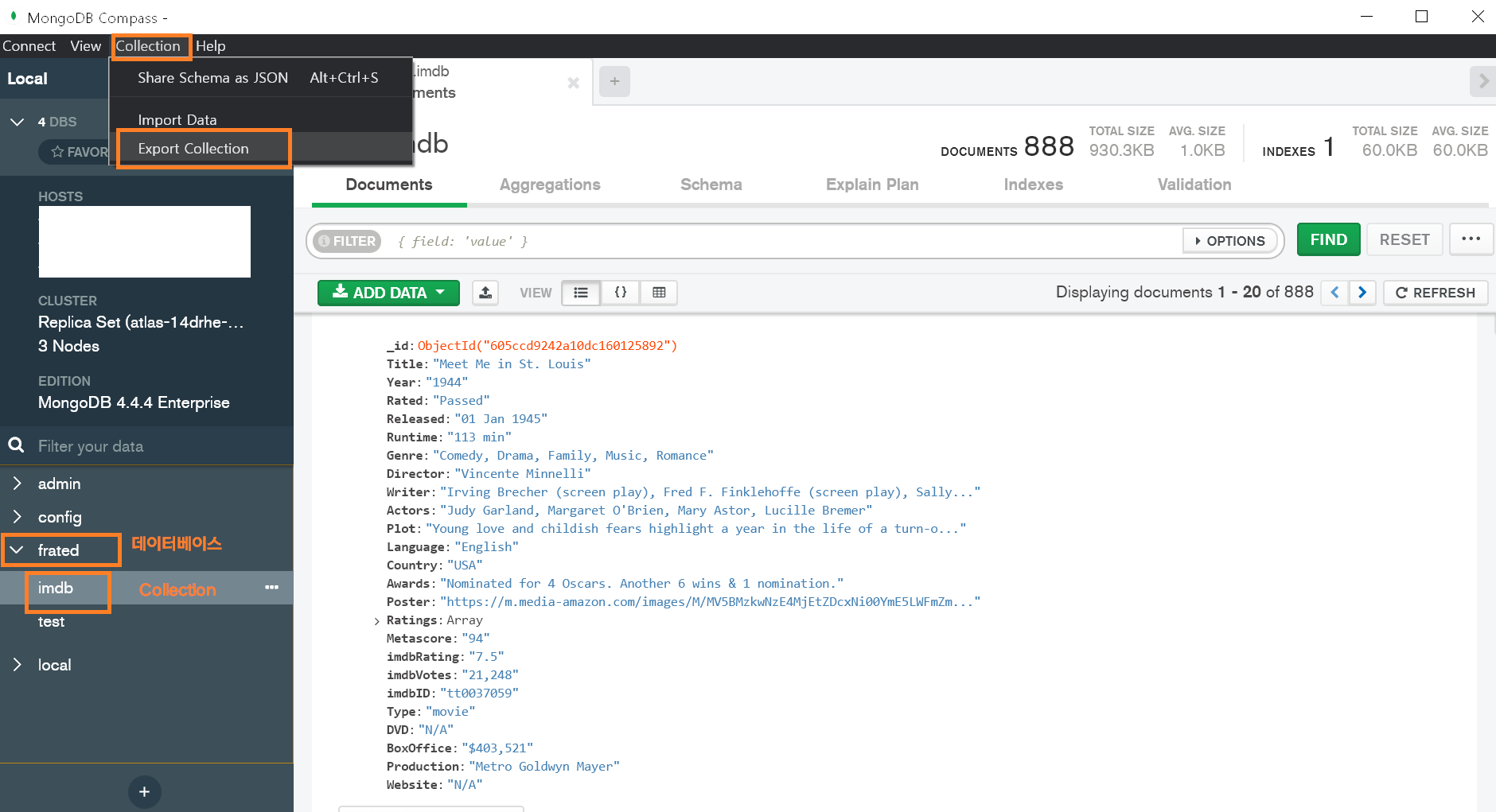The width and height of the screenshot is (1496, 812).
Task: Click the tab scroll right arrow
Action: [1482, 81]
